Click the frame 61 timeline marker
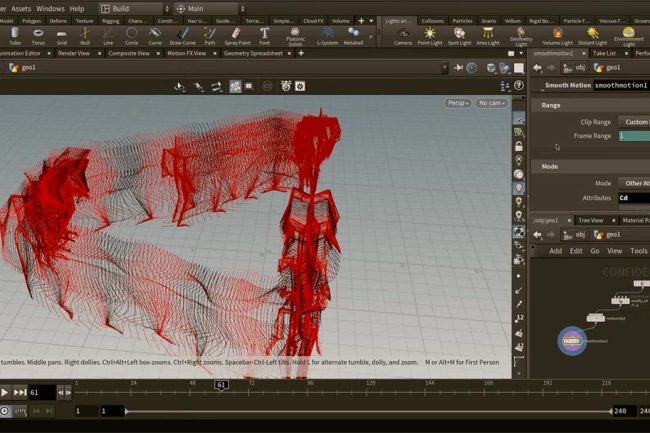Viewport: 650px width, 433px height. click(221, 384)
